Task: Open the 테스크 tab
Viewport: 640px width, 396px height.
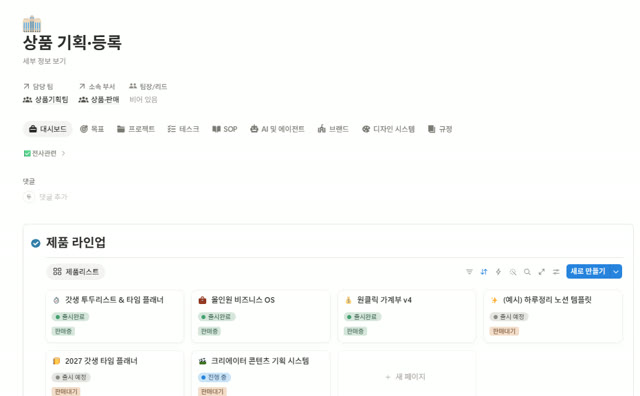Action: (x=183, y=129)
